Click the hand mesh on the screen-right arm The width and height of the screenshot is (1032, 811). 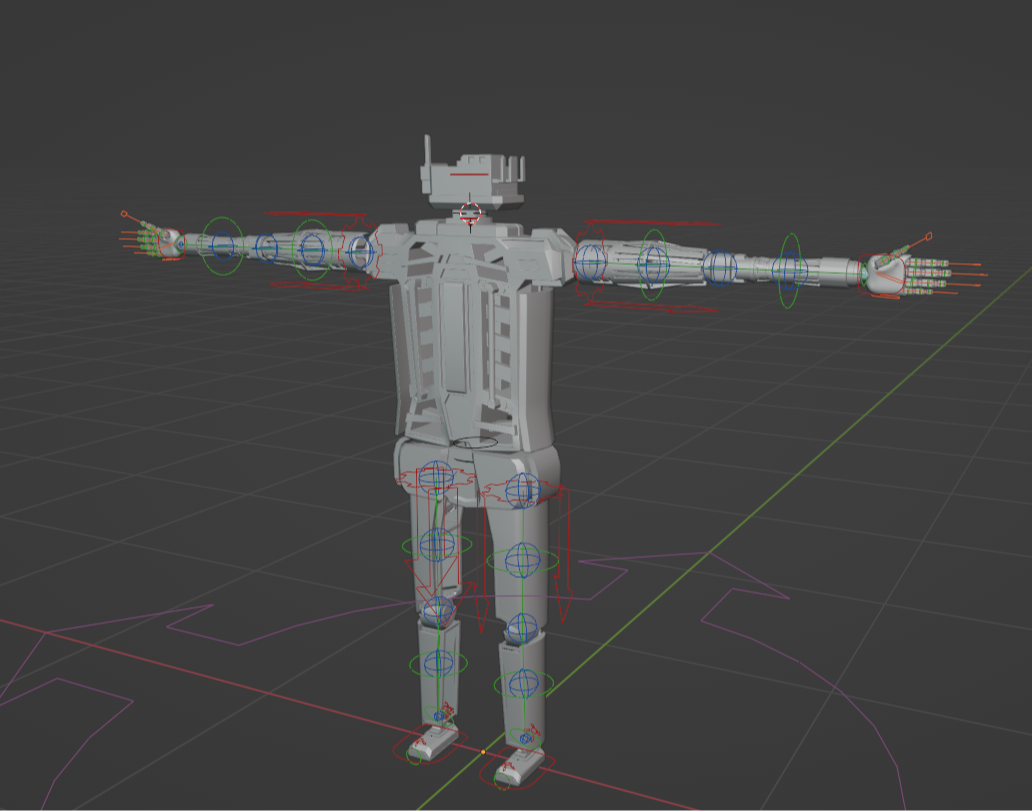[x=884, y=274]
